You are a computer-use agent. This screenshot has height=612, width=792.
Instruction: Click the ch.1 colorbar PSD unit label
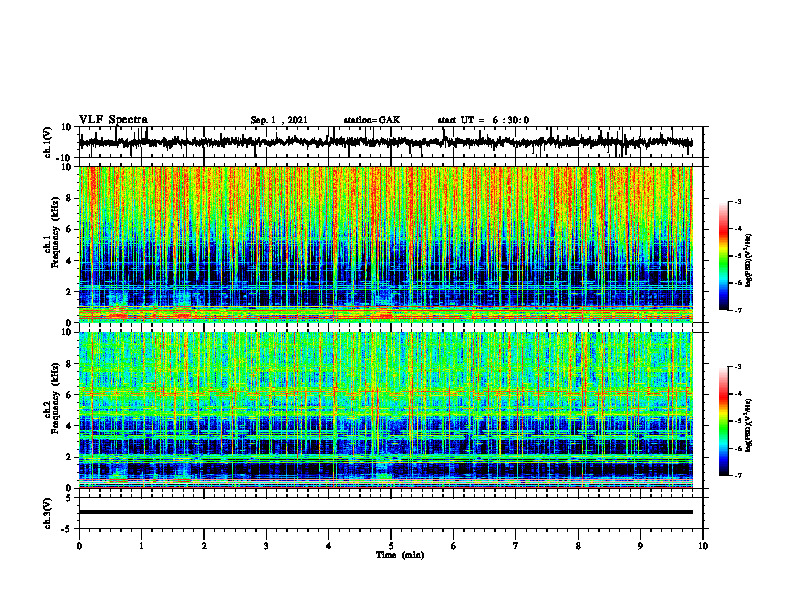[748, 261]
